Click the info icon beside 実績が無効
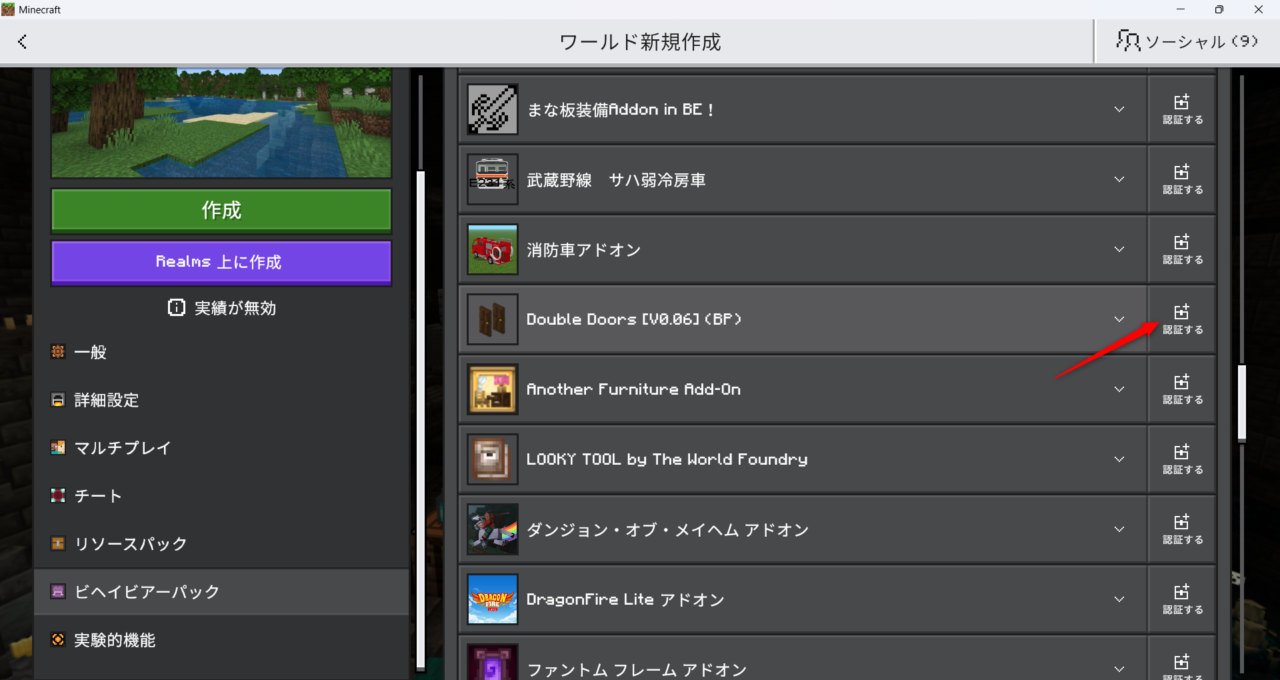The image size is (1280, 680). pyautogui.click(x=177, y=308)
